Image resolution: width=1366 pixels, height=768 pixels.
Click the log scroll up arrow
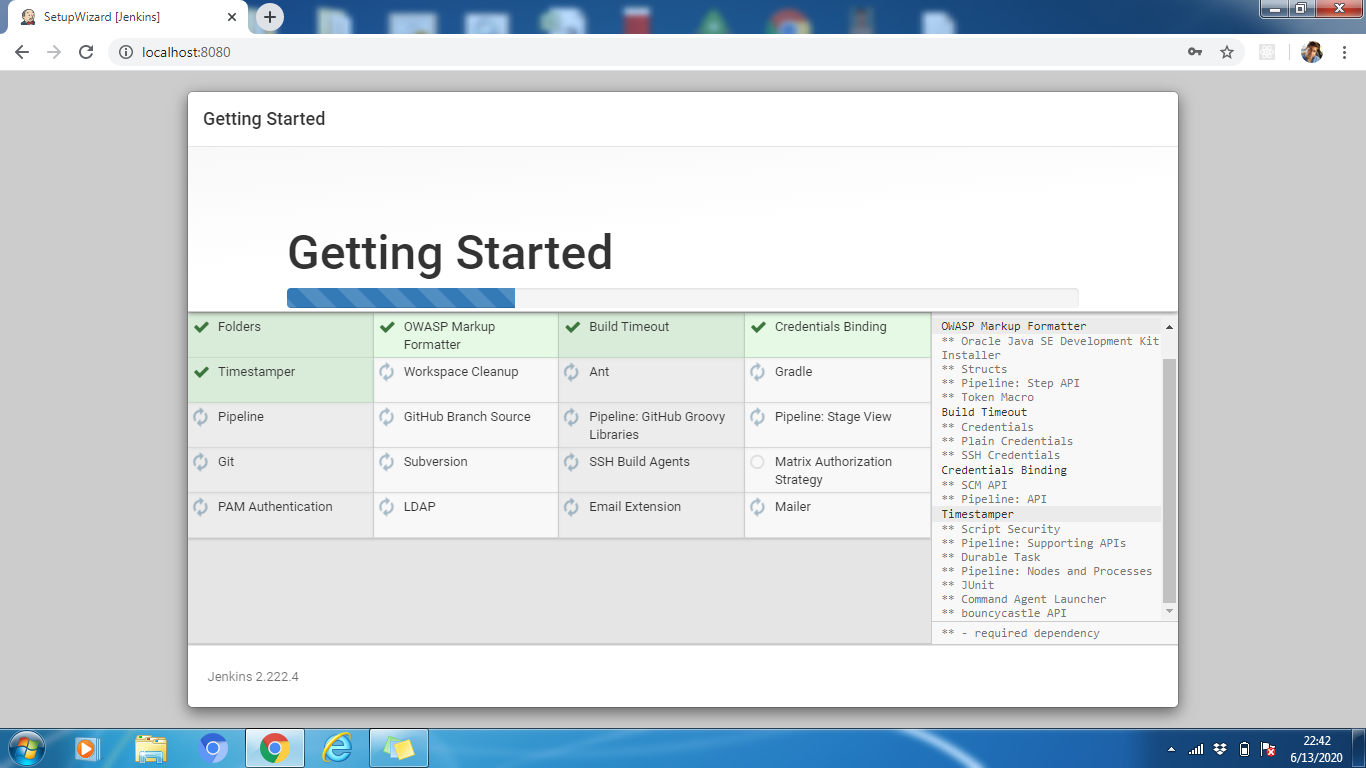[1170, 327]
